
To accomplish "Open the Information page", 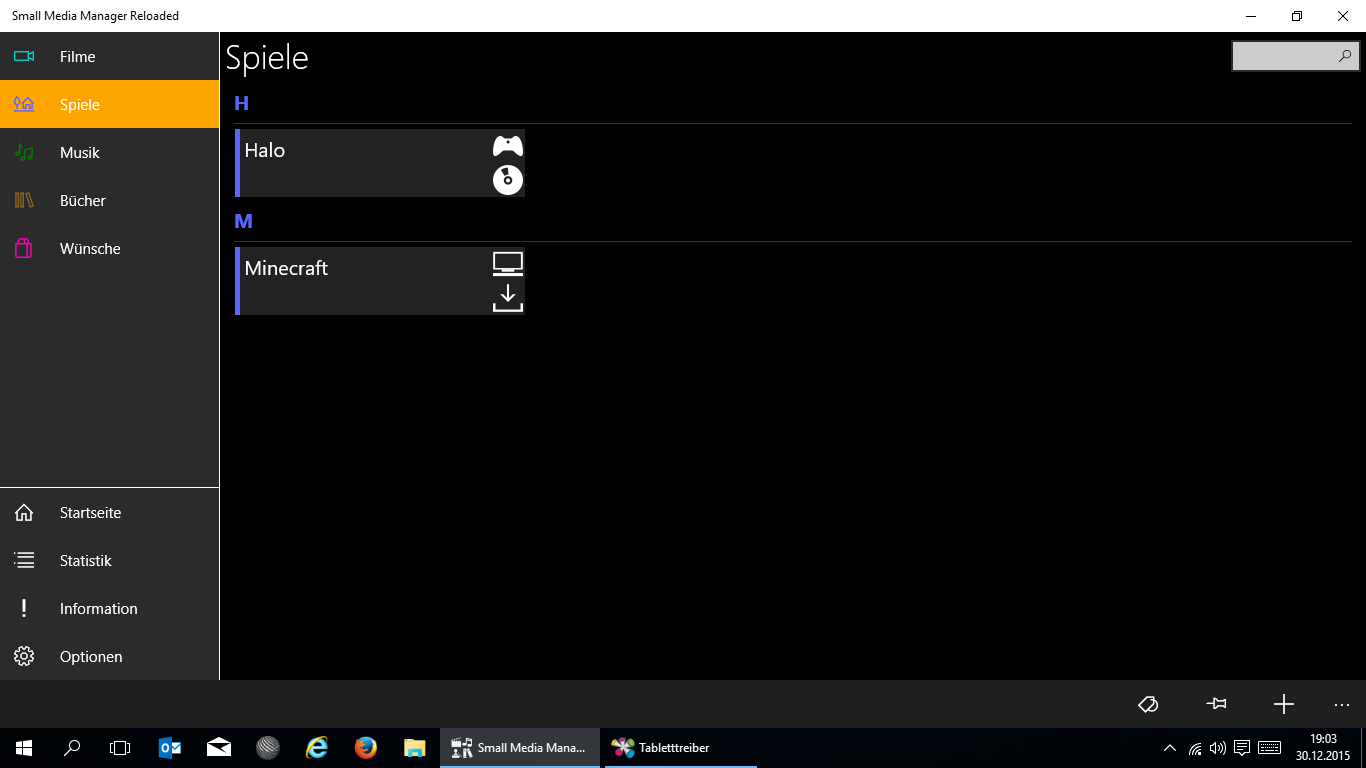I will [109, 608].
